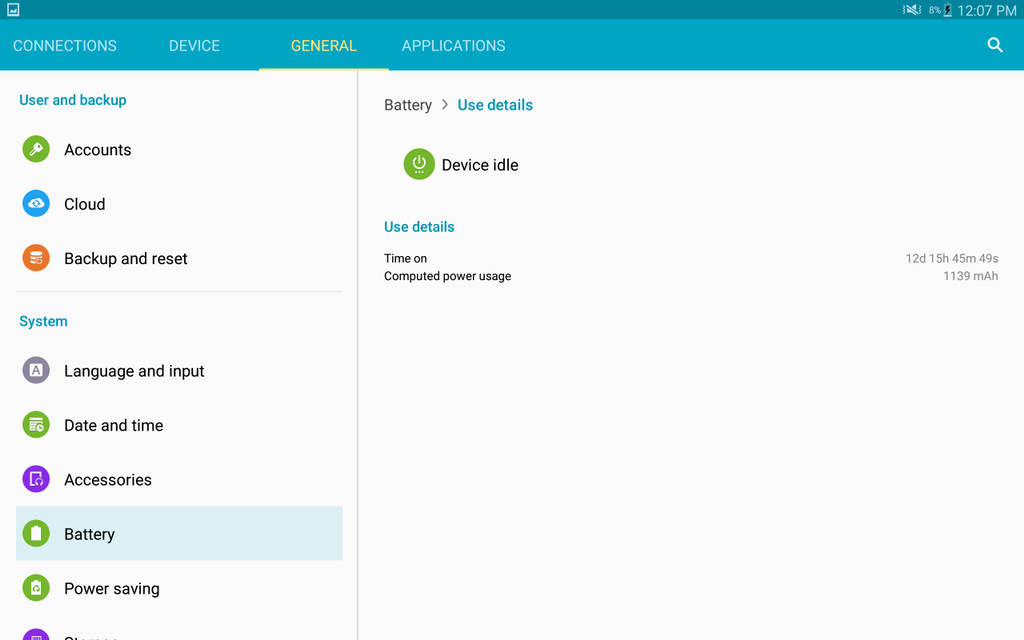Tap the breadcrumb chevron after Battery
This screenshot has height=640, width=1024.
[445, 104]
